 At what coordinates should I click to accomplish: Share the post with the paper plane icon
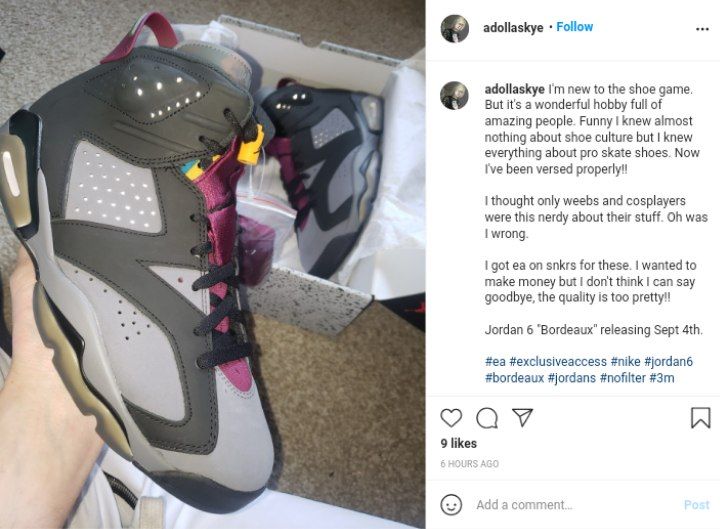tap(522, 417)
